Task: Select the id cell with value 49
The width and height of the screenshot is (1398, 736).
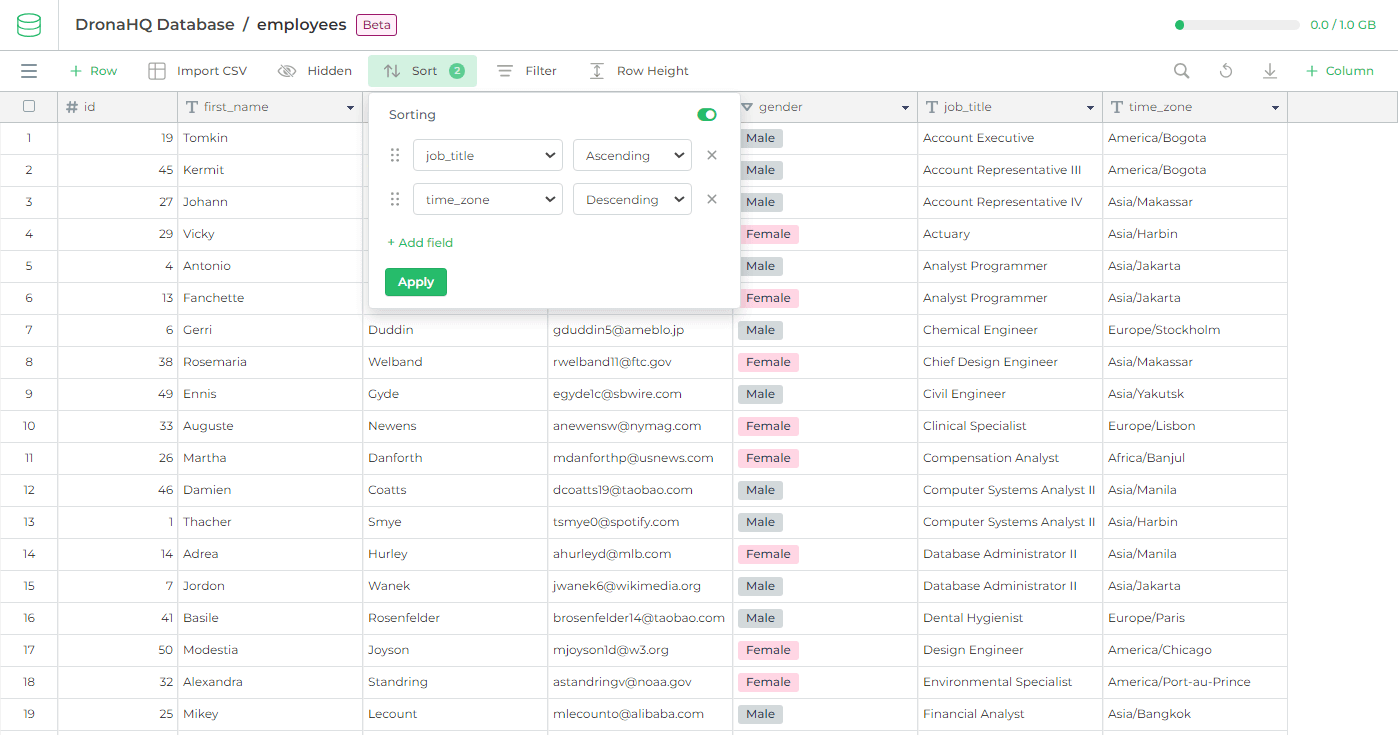Action: [118, 394]
